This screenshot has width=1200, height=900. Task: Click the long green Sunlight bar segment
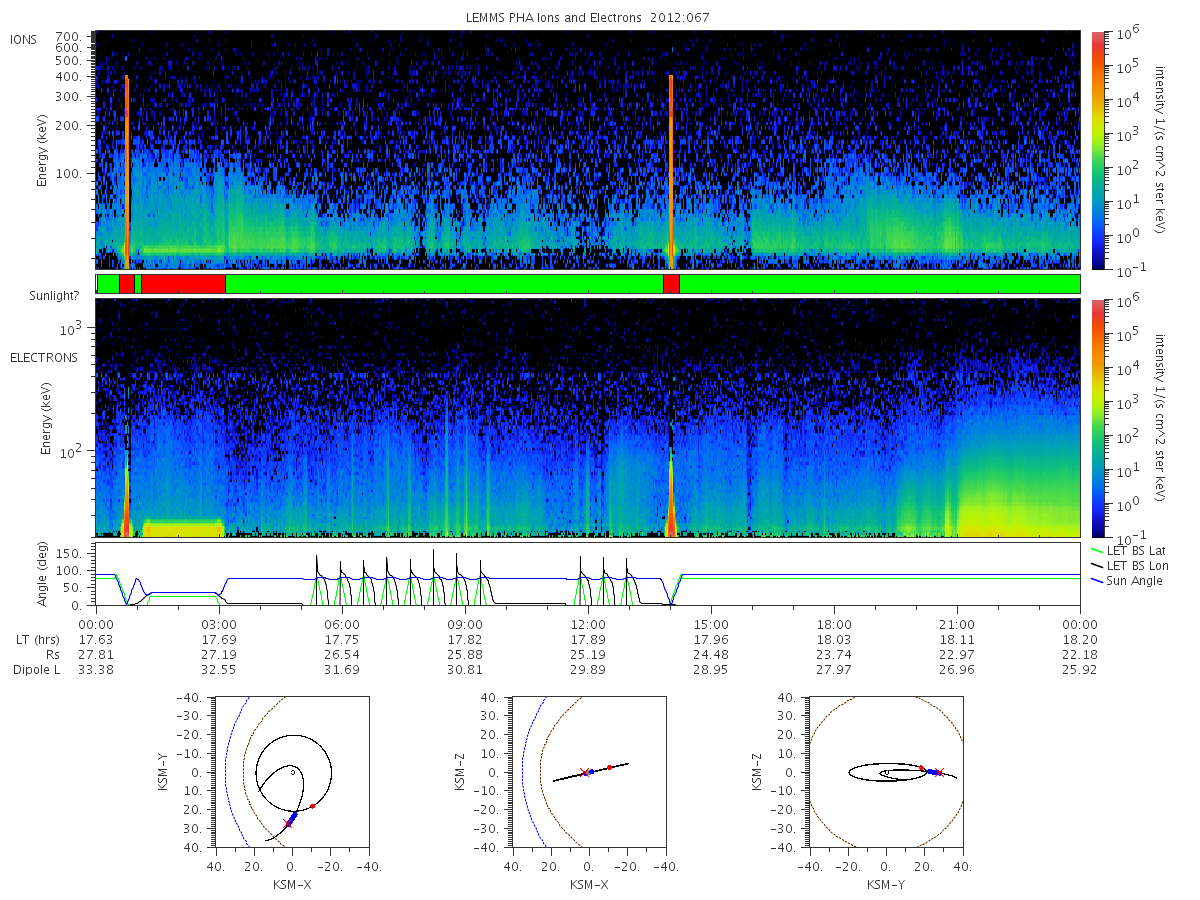[x=444, y=284]
